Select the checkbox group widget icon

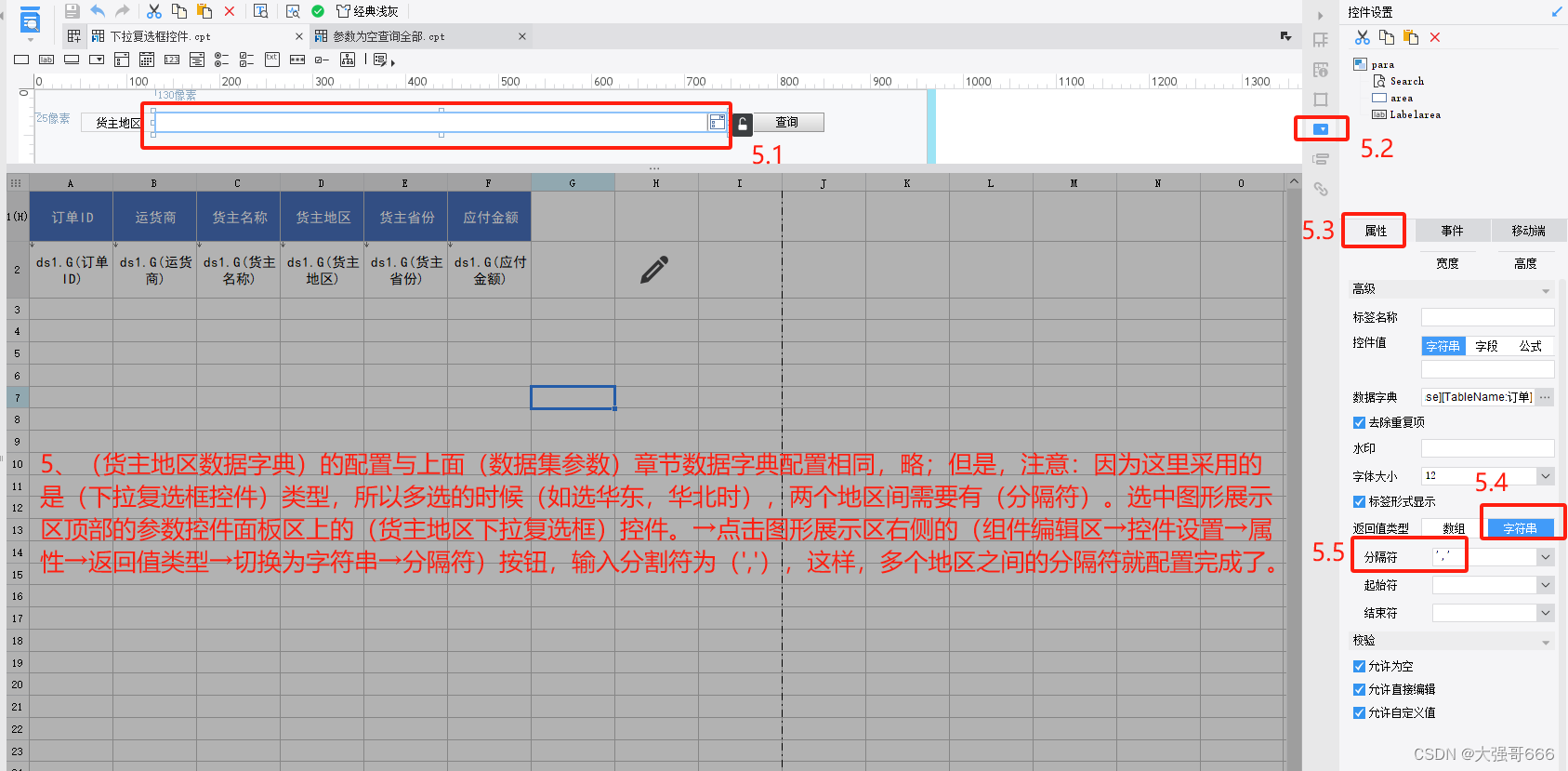(247, 60)
